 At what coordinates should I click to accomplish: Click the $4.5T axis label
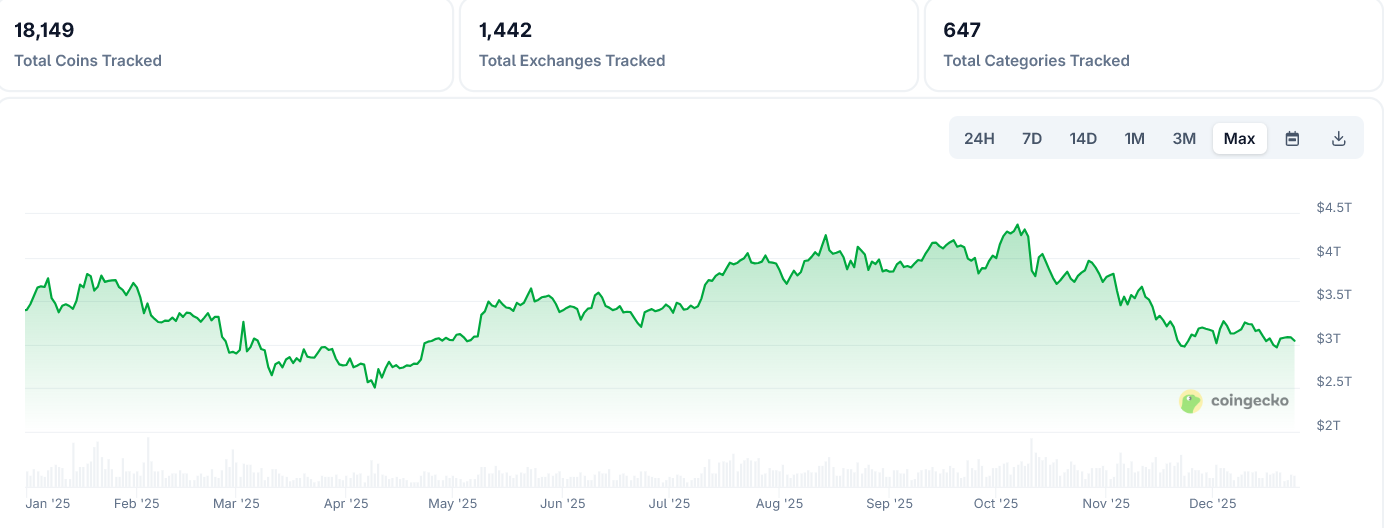1334,207
